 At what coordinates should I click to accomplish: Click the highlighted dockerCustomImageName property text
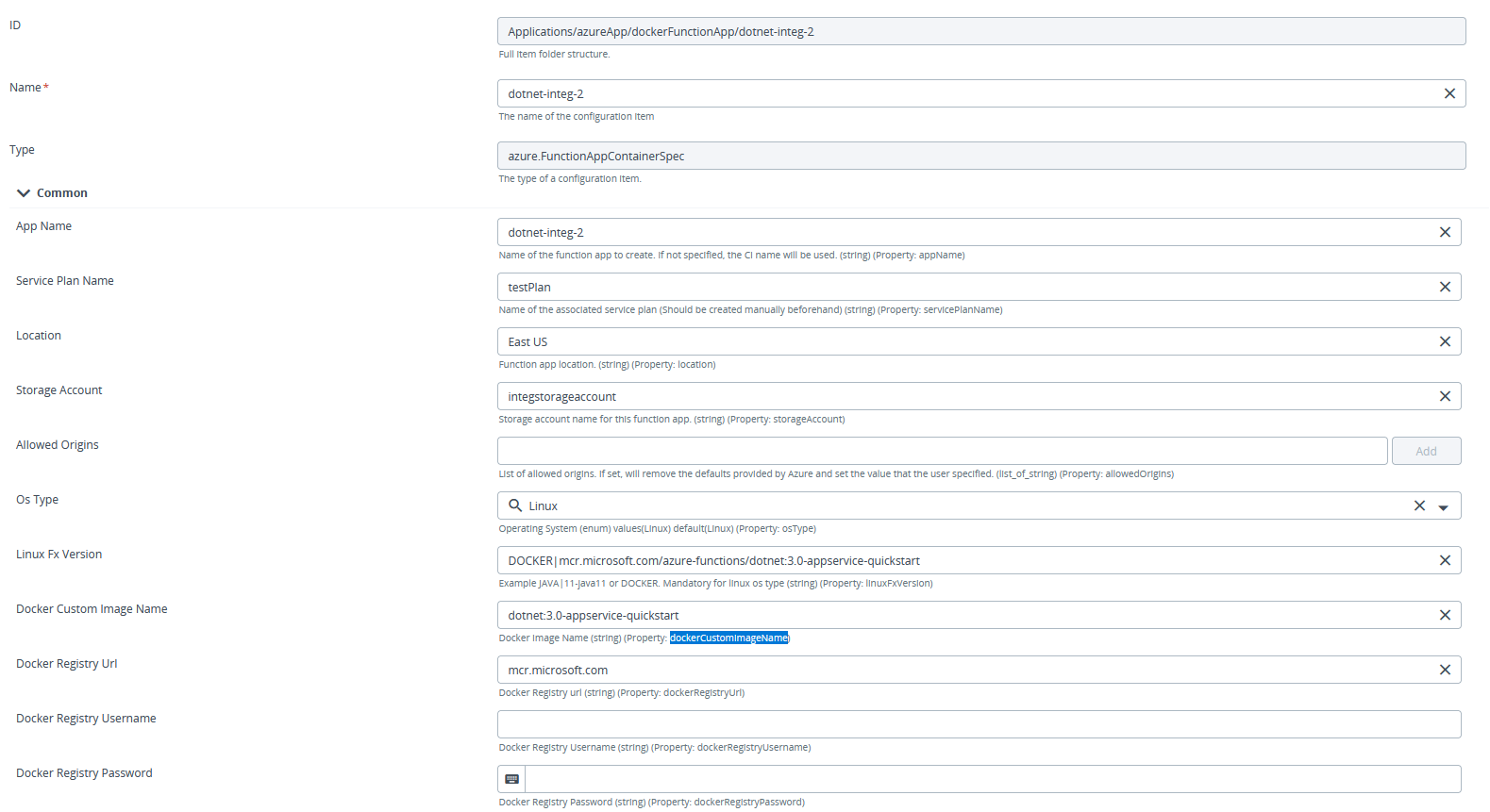(x=728, y=638)
